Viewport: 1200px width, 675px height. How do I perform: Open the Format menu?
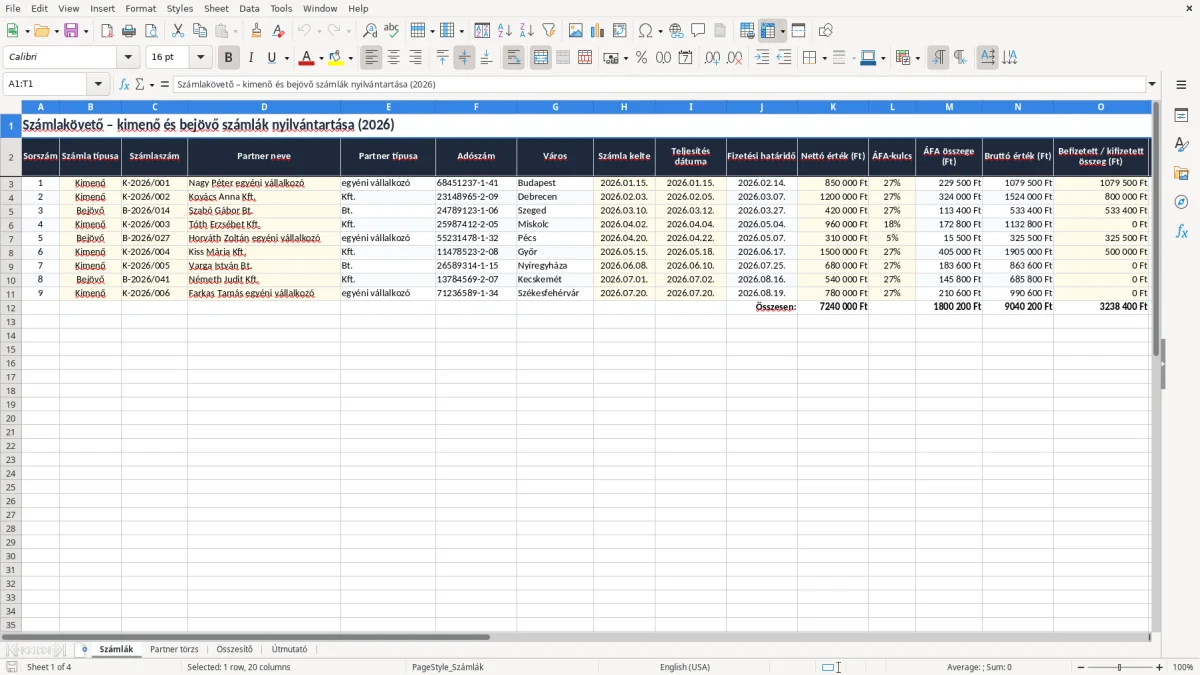140,8
